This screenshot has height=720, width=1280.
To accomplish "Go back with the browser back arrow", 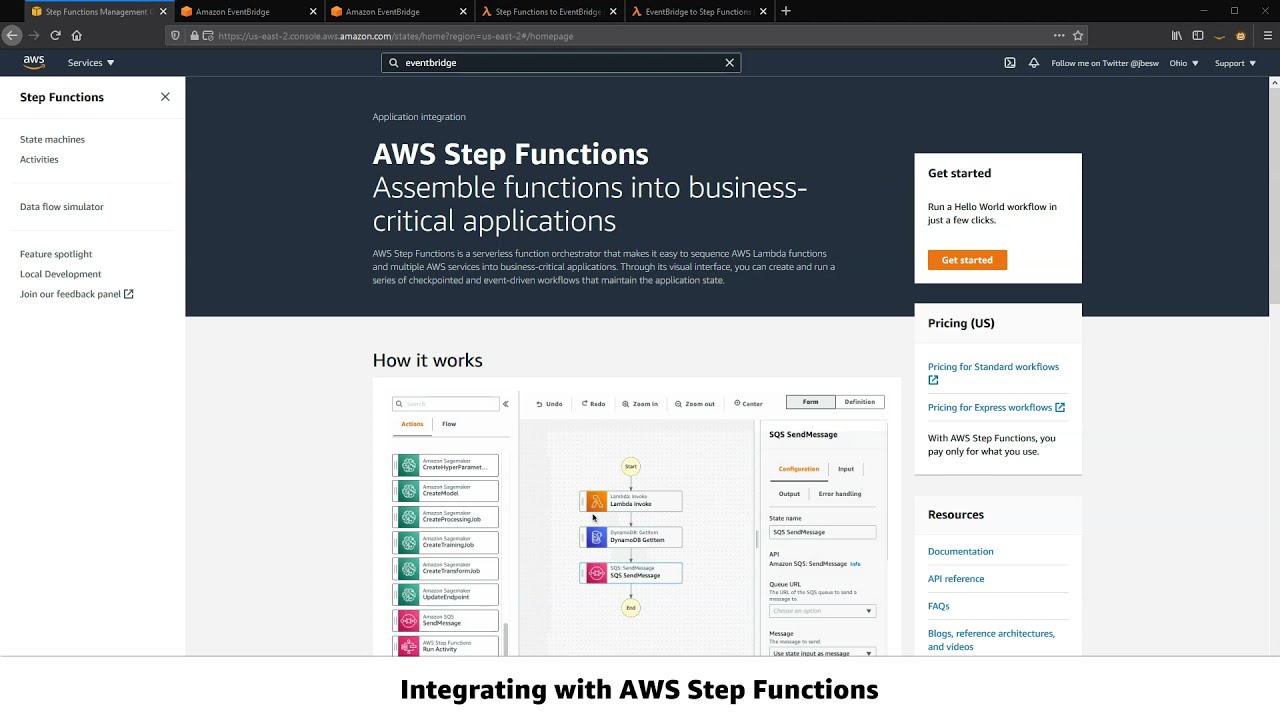I will click(x=12, y=35).
